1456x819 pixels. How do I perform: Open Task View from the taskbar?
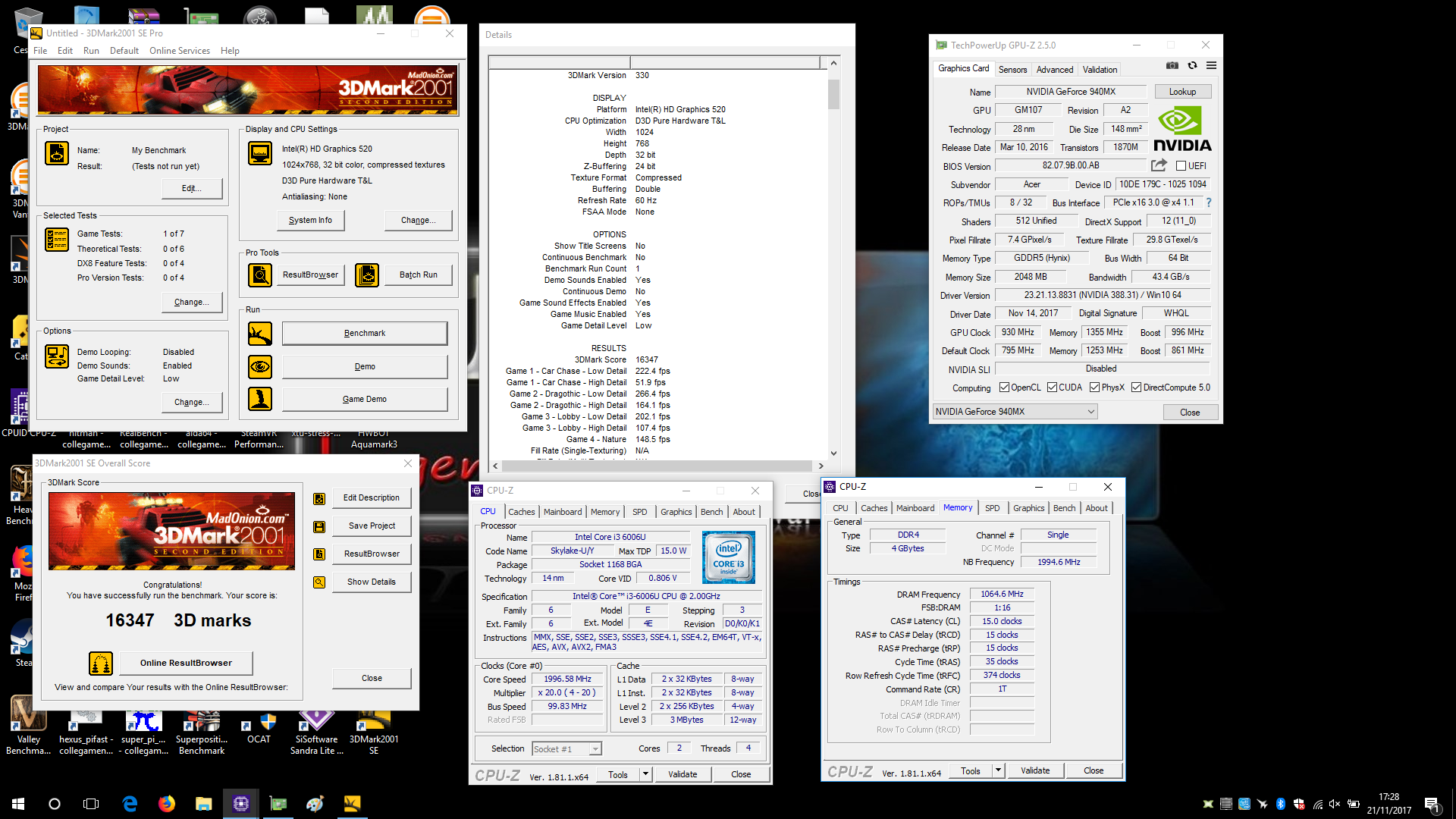coord(91,804)
